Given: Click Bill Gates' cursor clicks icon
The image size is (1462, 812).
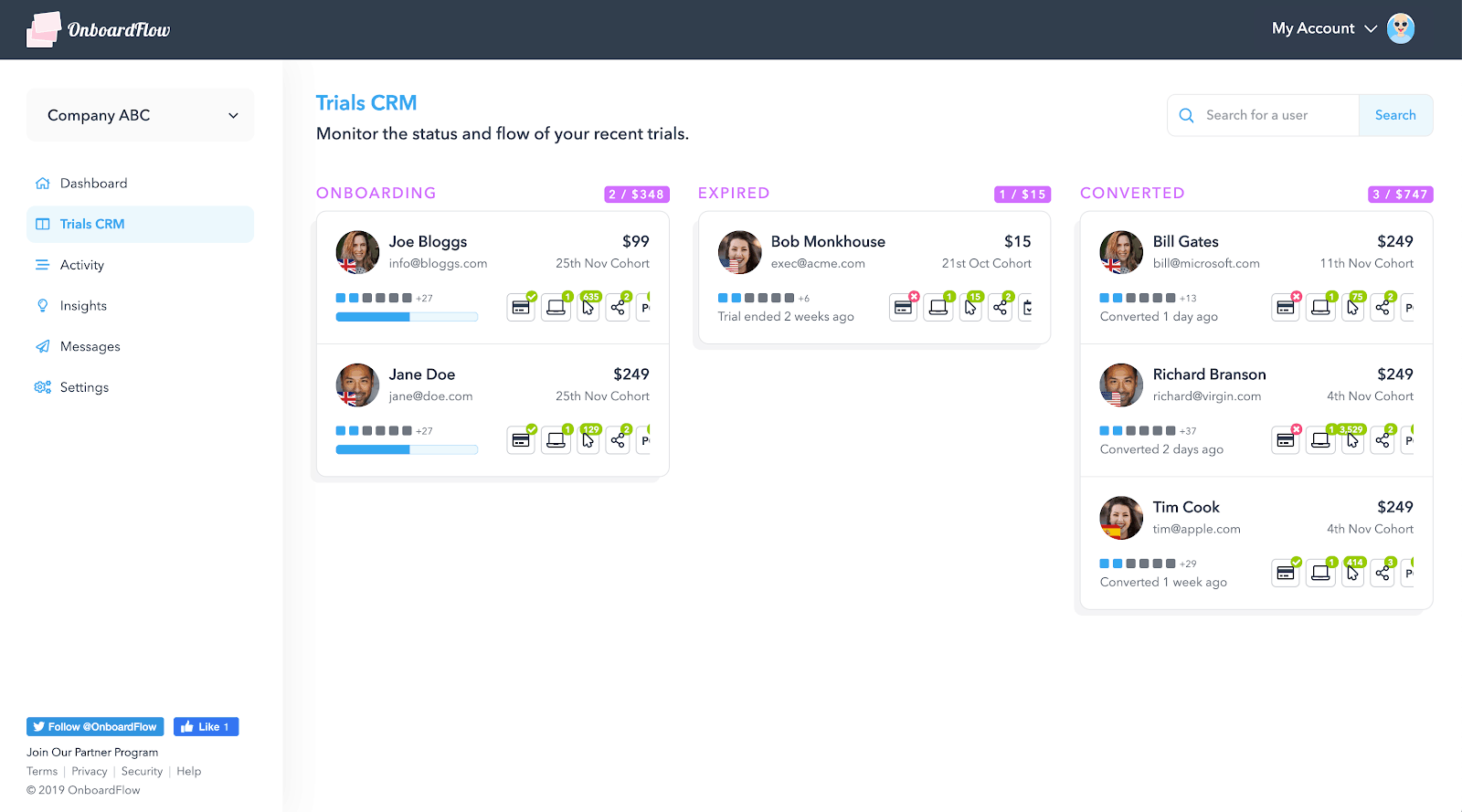Looking at the screenshot, I should click(1352, 307).
